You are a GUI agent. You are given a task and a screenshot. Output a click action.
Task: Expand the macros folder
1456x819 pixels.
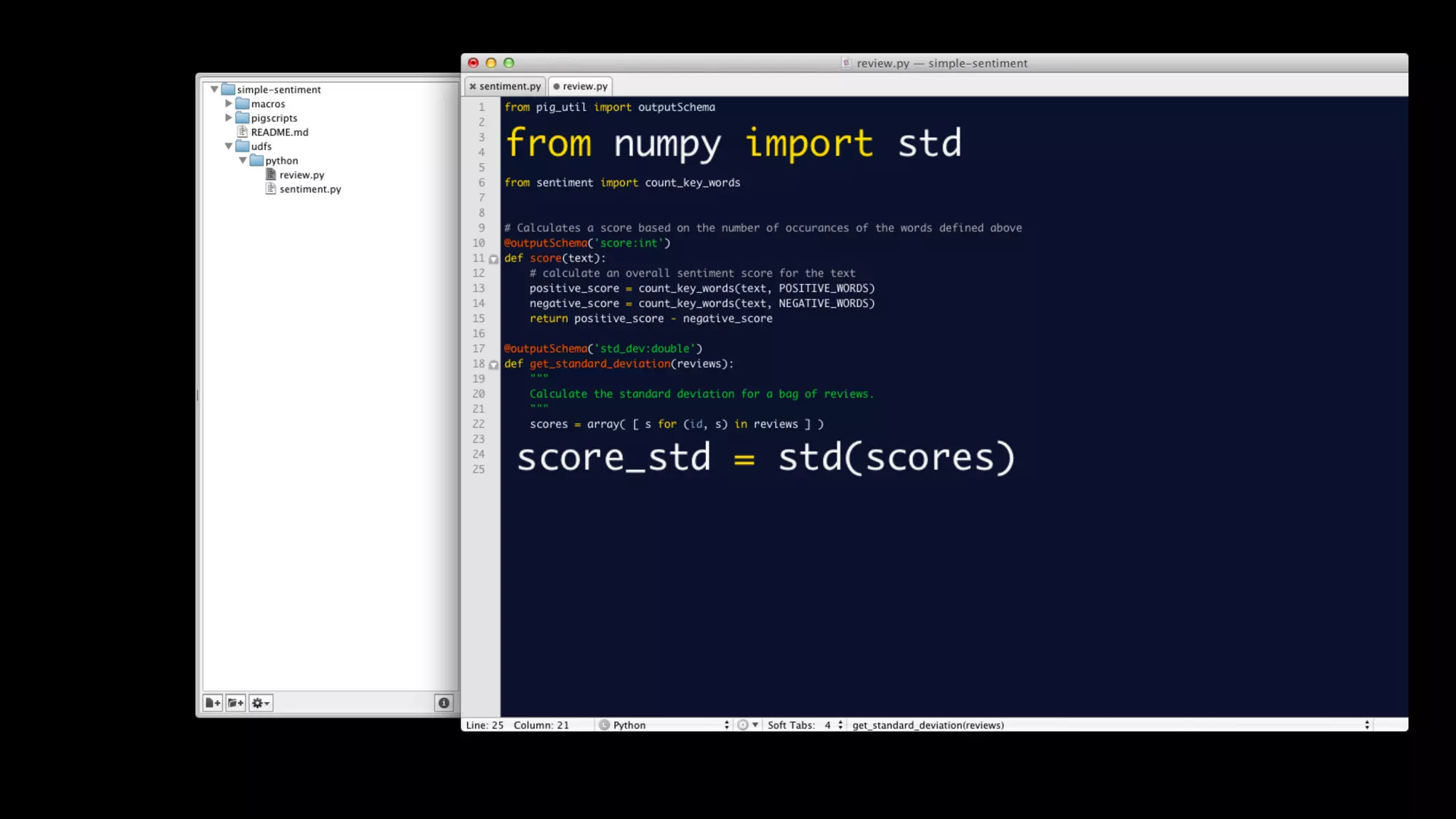229,104
